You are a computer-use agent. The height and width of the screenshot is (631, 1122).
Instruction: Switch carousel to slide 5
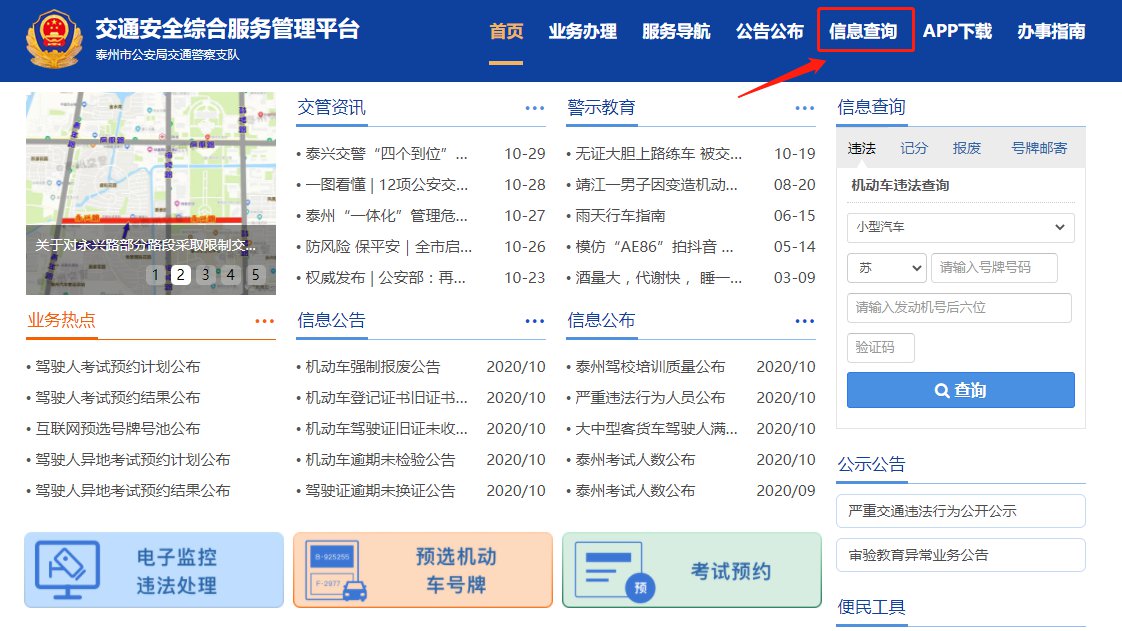(x=255, y=275)
